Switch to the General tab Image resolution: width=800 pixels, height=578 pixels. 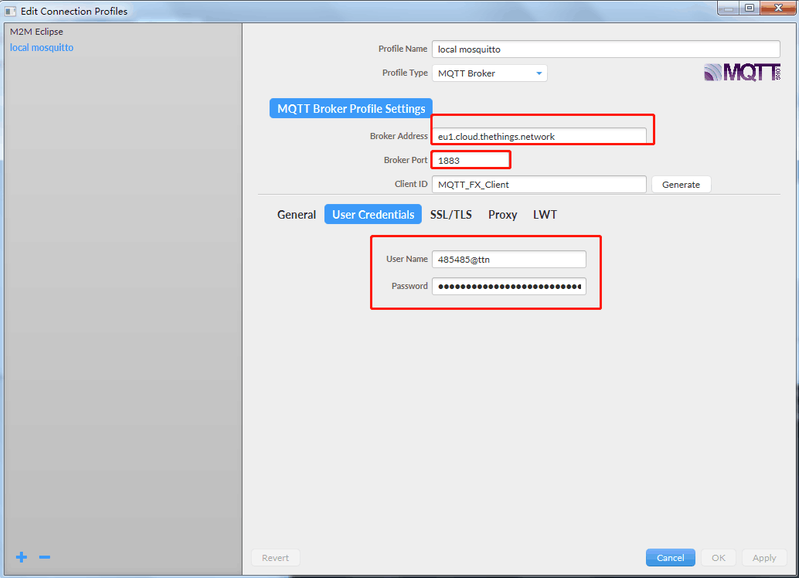click(x=296, y=214)
